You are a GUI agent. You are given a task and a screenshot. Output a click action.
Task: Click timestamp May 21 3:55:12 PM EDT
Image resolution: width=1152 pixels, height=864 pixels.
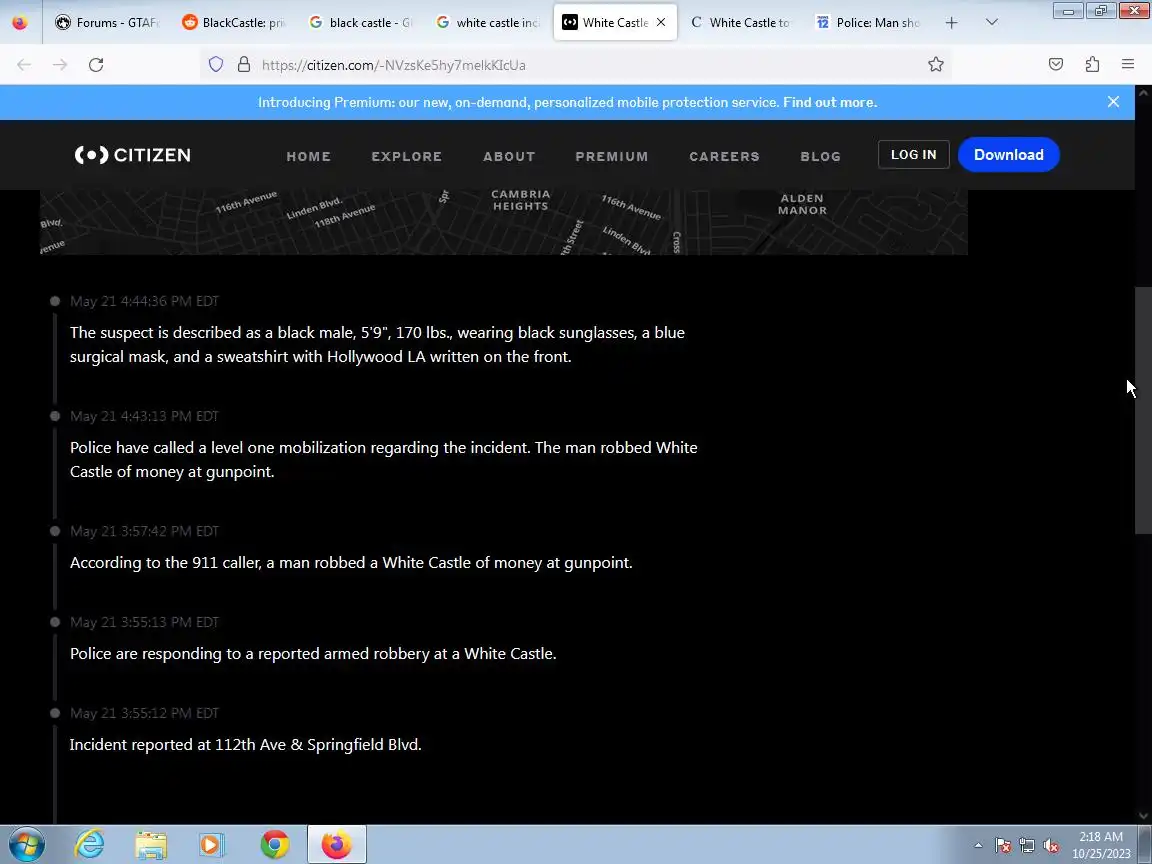coord(145,713)
